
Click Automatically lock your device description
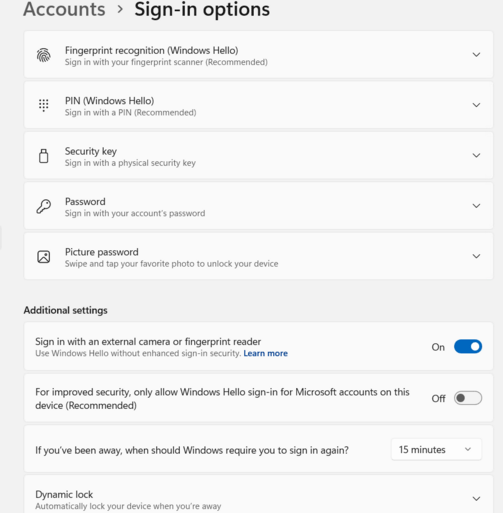128,506
